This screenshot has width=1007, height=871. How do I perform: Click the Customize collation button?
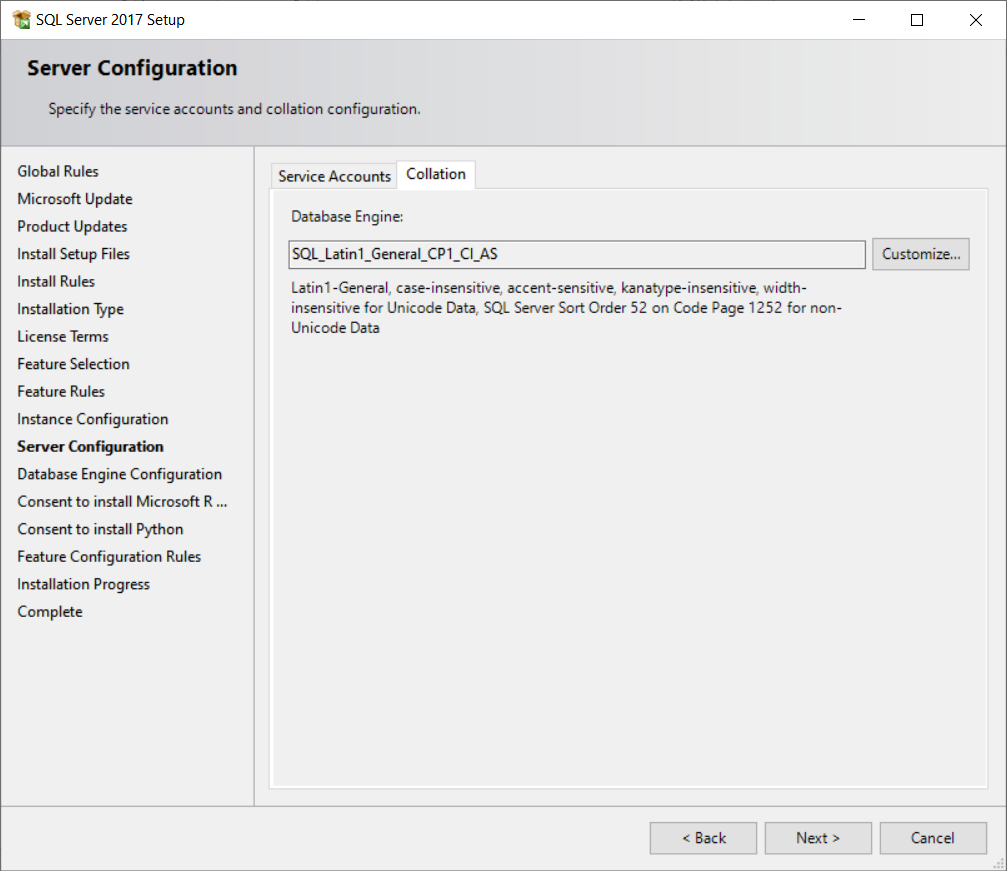coord(921,254)
